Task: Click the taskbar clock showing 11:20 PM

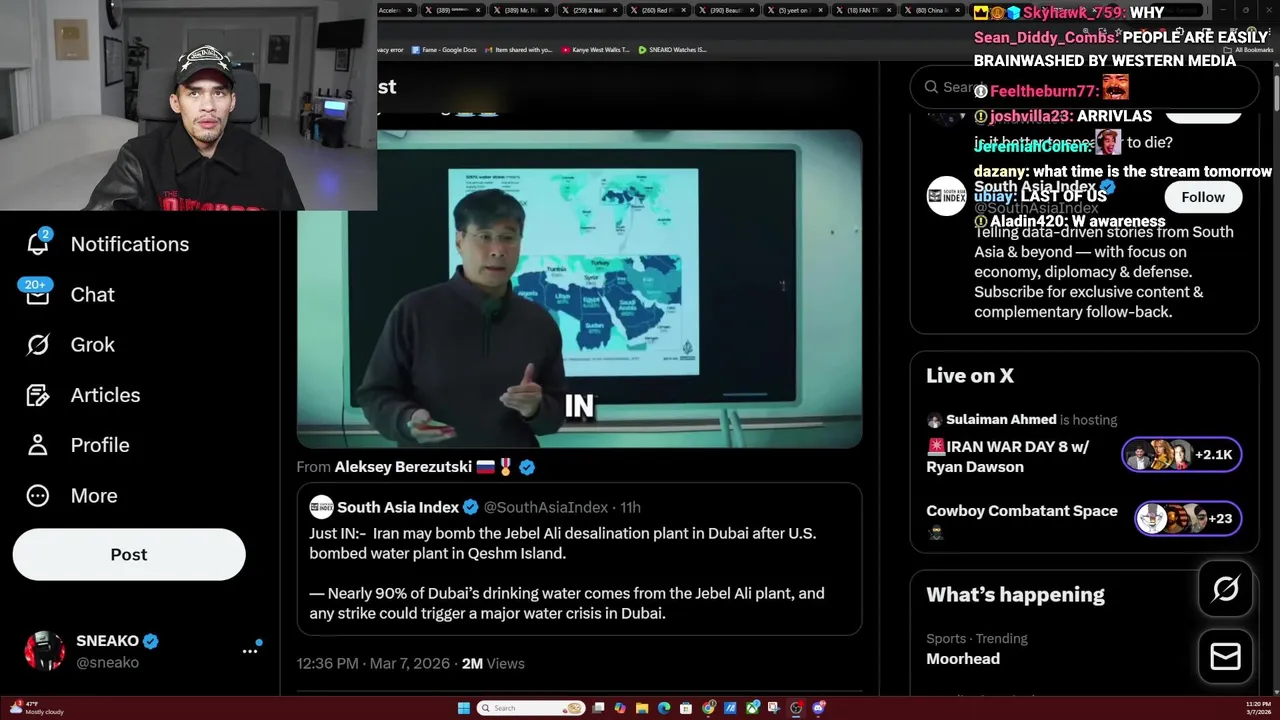Action: (x=1258, y=708)
